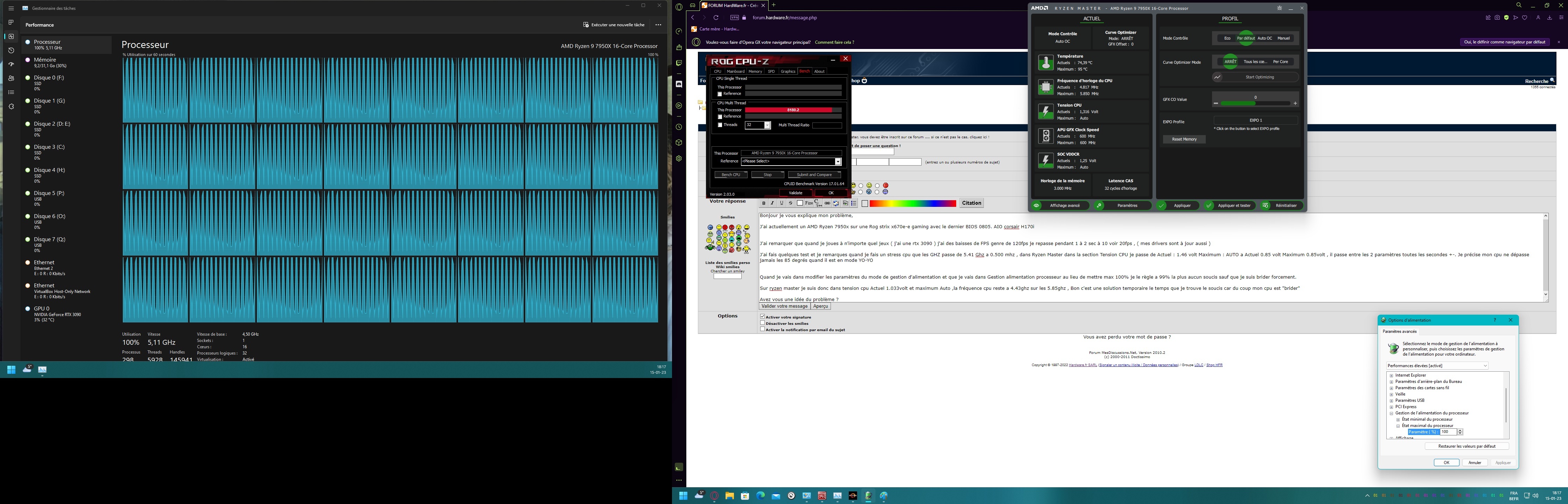Screen dimensions: 1568x504
Task: Enable Threads checkbox in CPU-Z bench
Action: (x=720, y=125)
